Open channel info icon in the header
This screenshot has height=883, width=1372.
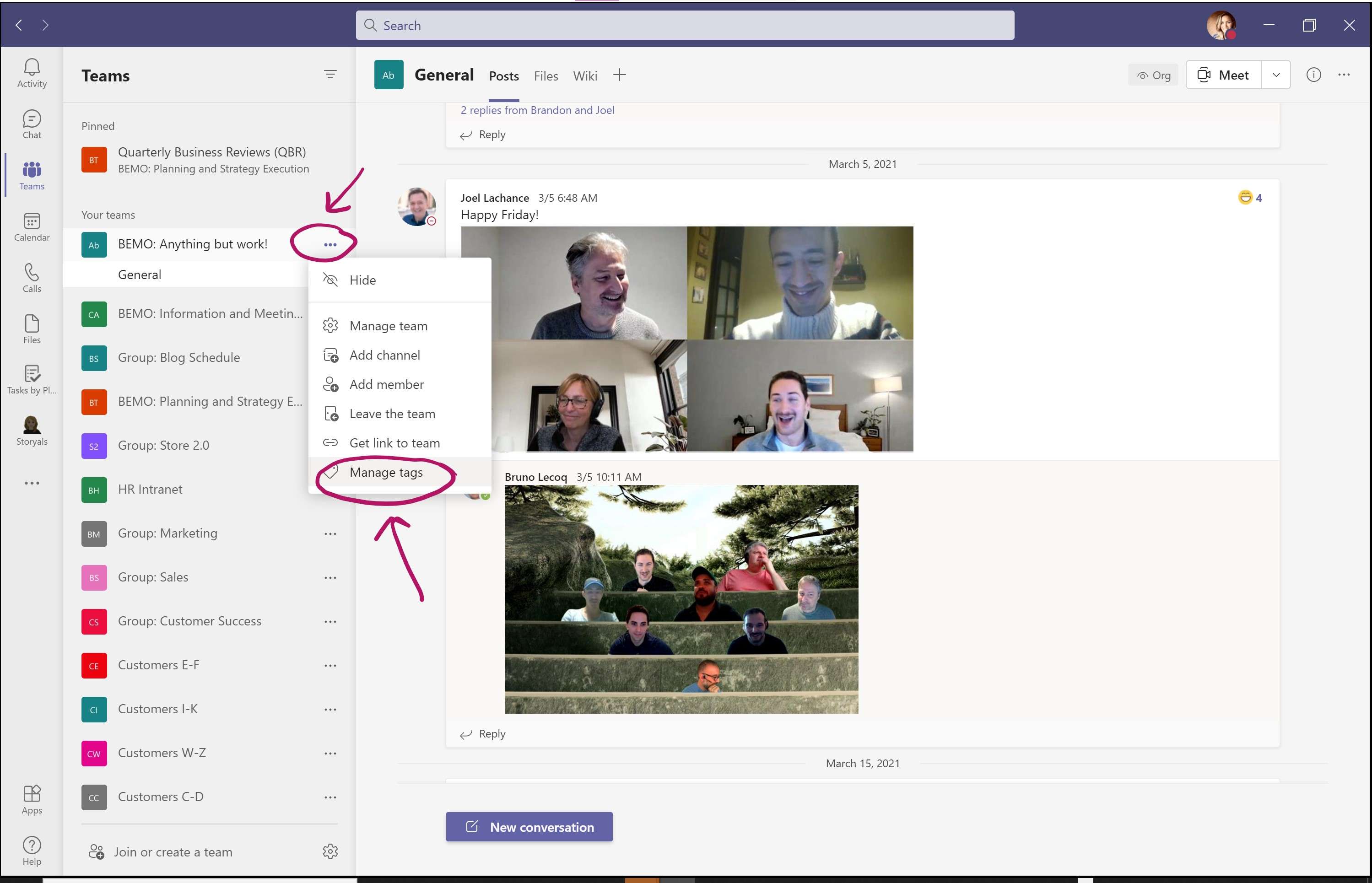click(x=1313, y=75)
